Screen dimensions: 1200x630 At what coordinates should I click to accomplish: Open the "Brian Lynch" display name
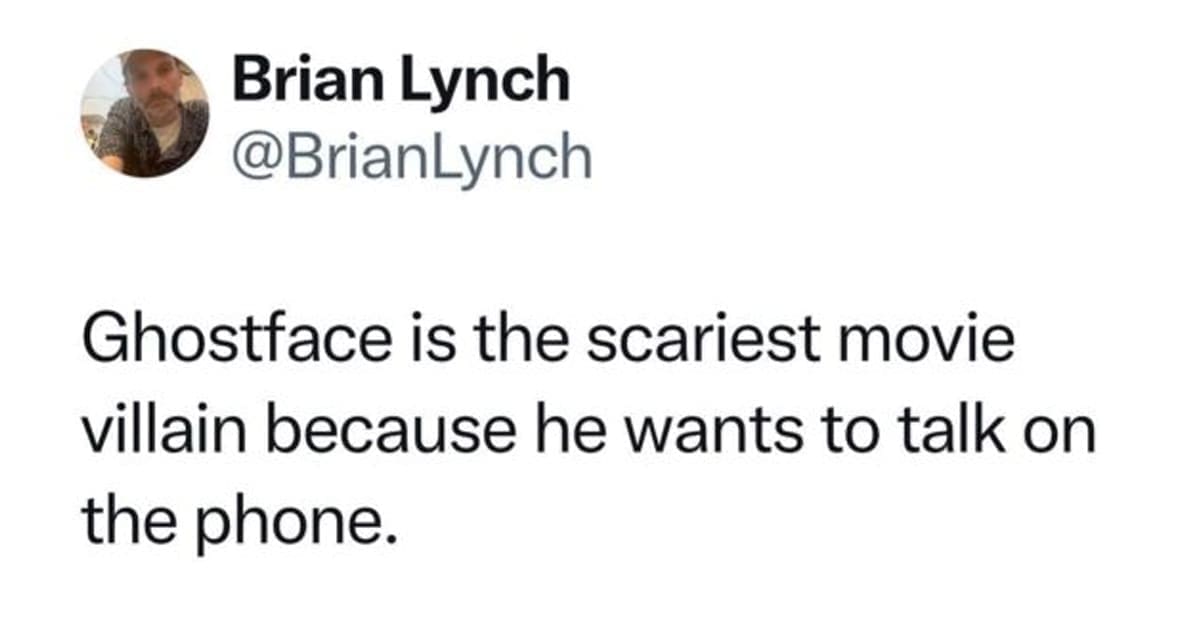coord(400,80)
